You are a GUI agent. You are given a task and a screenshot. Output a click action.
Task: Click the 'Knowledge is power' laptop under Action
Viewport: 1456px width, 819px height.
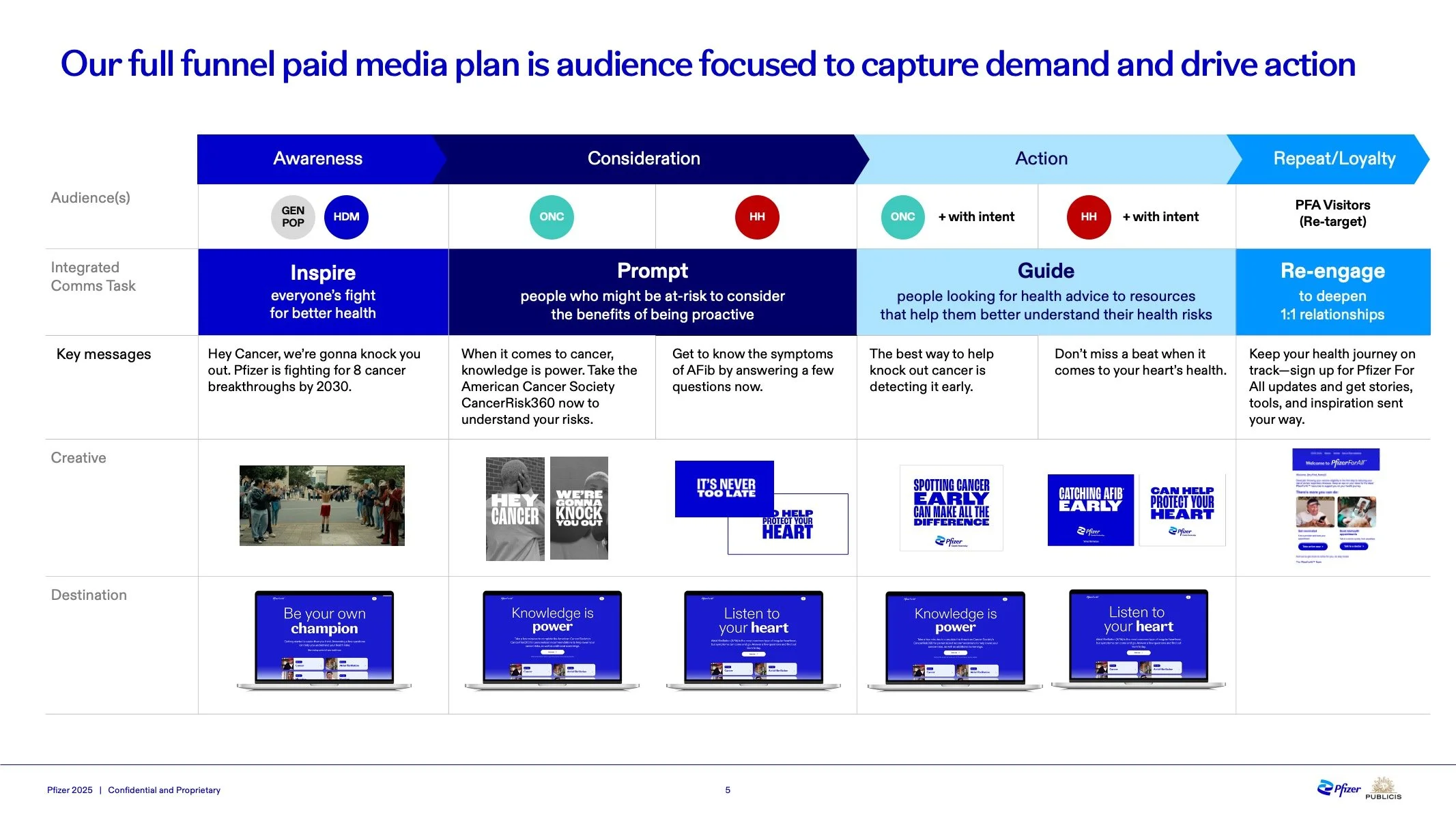coord(955,641)
